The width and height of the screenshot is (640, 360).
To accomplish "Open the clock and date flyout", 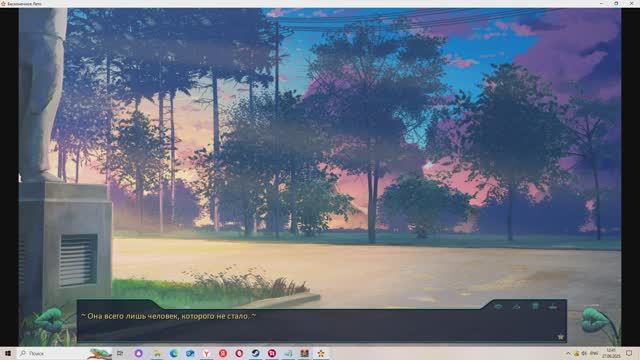I will 611,353.
